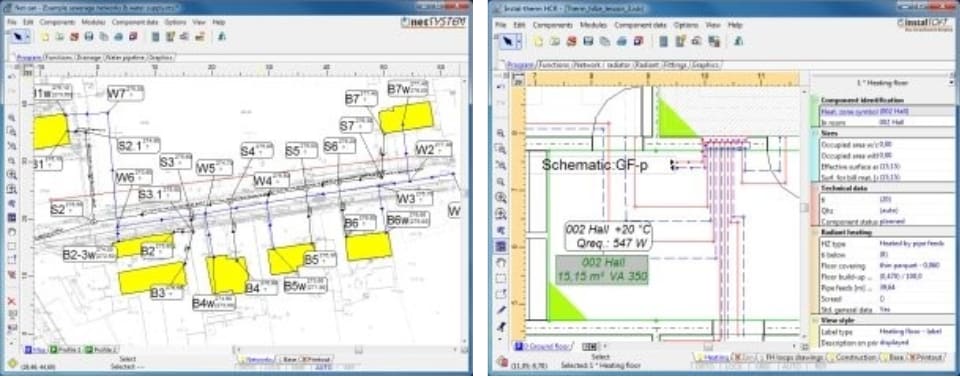Click Save diskette icon in Instal-therm toolbar
Screen dimensions: 960x378
[x=588, y=42]
